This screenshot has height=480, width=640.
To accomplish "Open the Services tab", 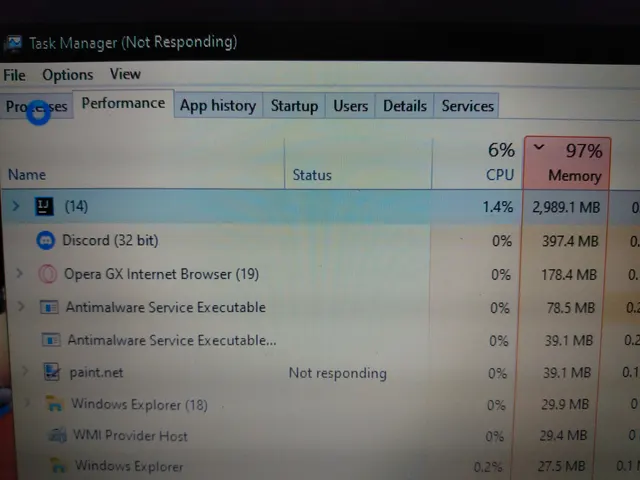I will [467, 106].
